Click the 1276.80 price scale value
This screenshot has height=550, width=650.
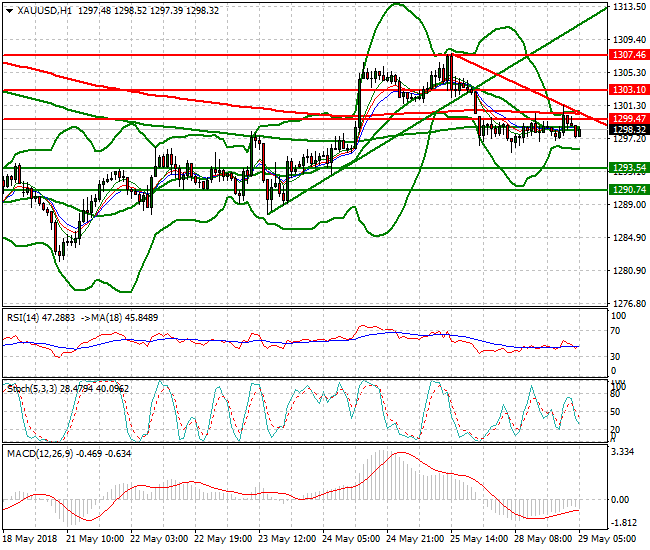629,304
